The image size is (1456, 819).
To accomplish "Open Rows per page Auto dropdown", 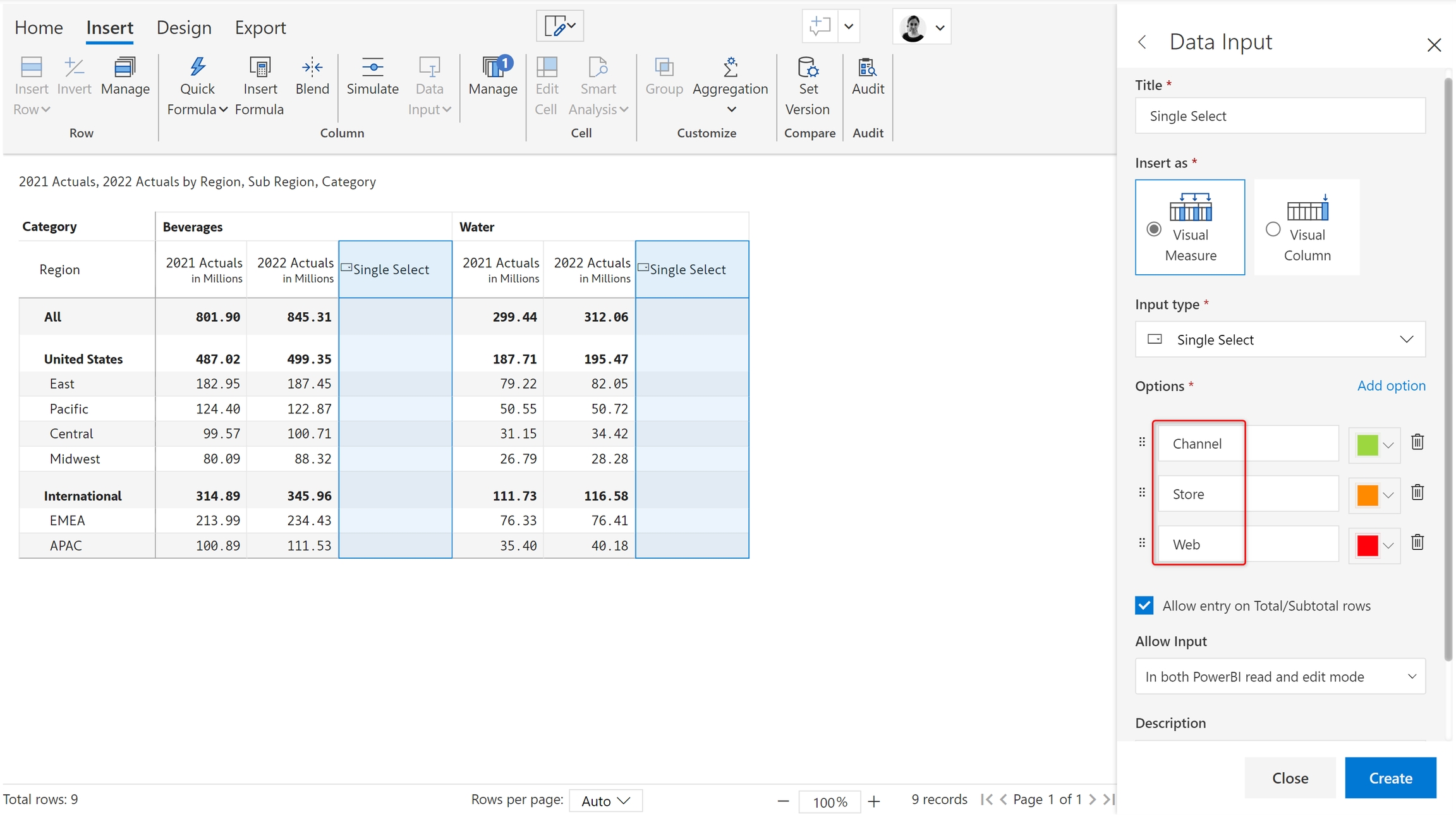I will point(605,801).
